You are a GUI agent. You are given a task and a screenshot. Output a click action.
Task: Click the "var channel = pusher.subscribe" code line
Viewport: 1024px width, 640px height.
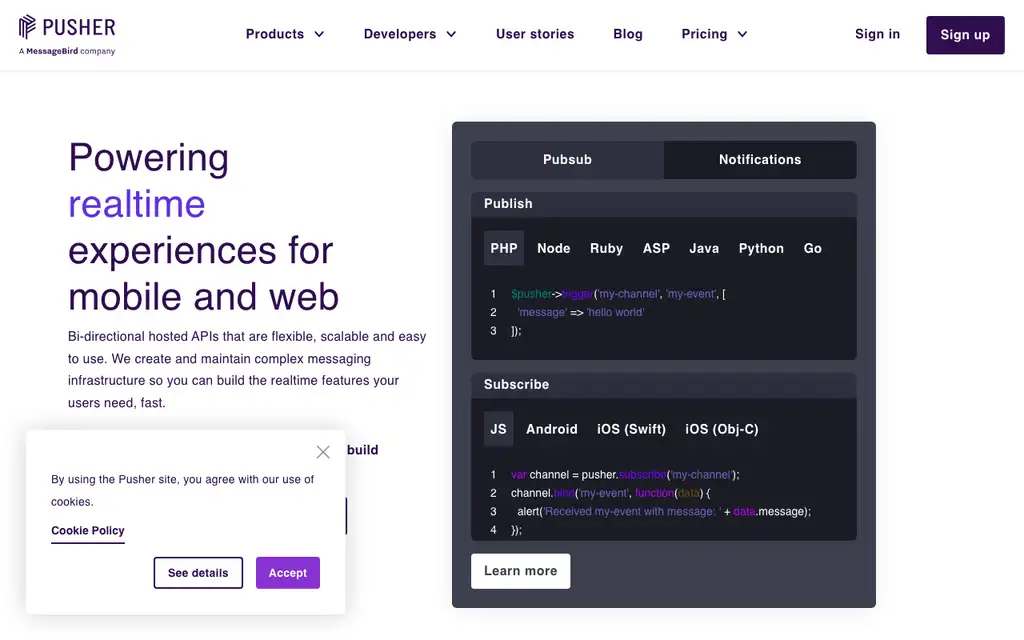coord(625,475)
